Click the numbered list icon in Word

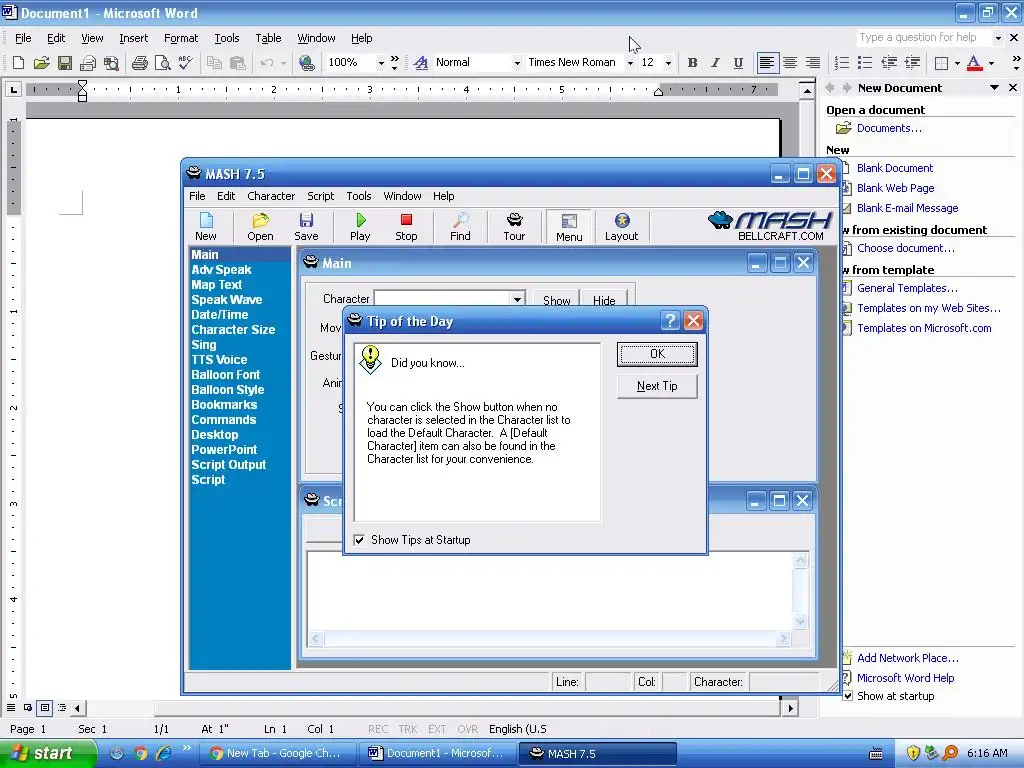tap(842, 63)
